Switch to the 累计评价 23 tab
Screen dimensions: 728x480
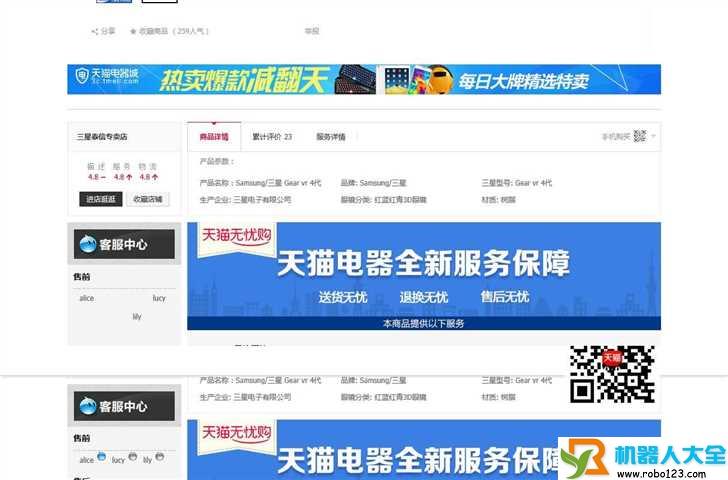272,136
